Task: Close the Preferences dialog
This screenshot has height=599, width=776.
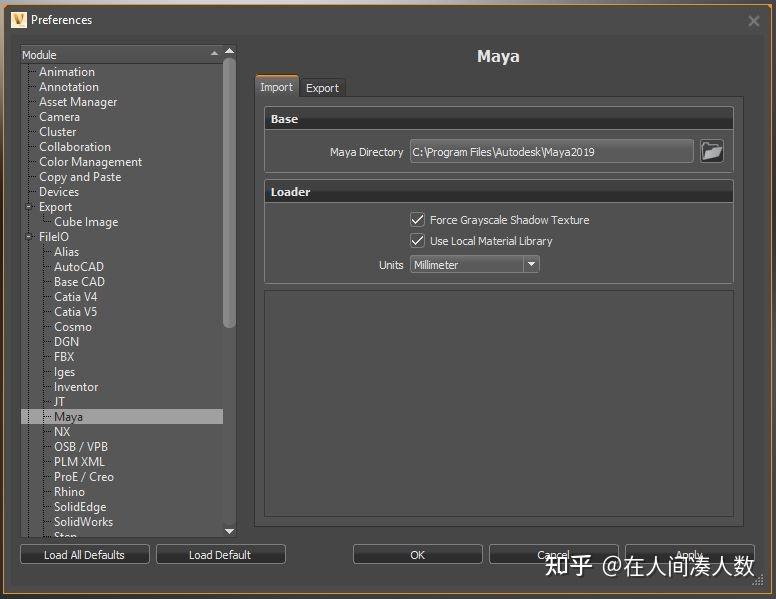Action: [753, 21]
